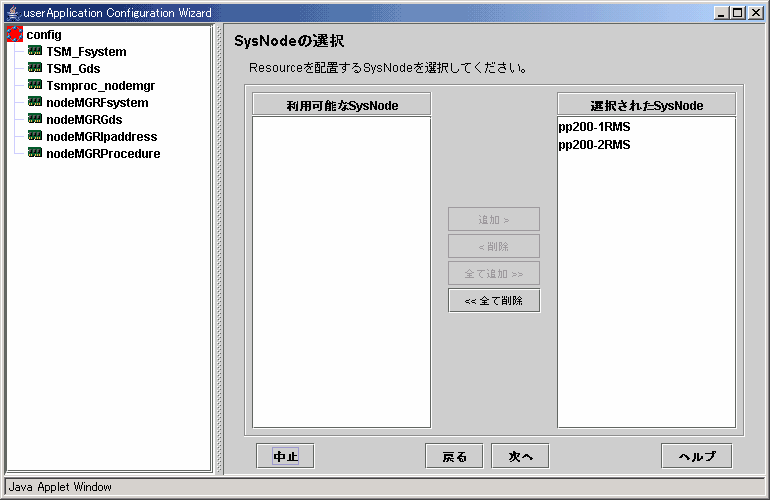The image size is (770, 500).
Task: Select the TSM_Fsystem tree node label
Action: pyautogui.click(x=86, y=52)
